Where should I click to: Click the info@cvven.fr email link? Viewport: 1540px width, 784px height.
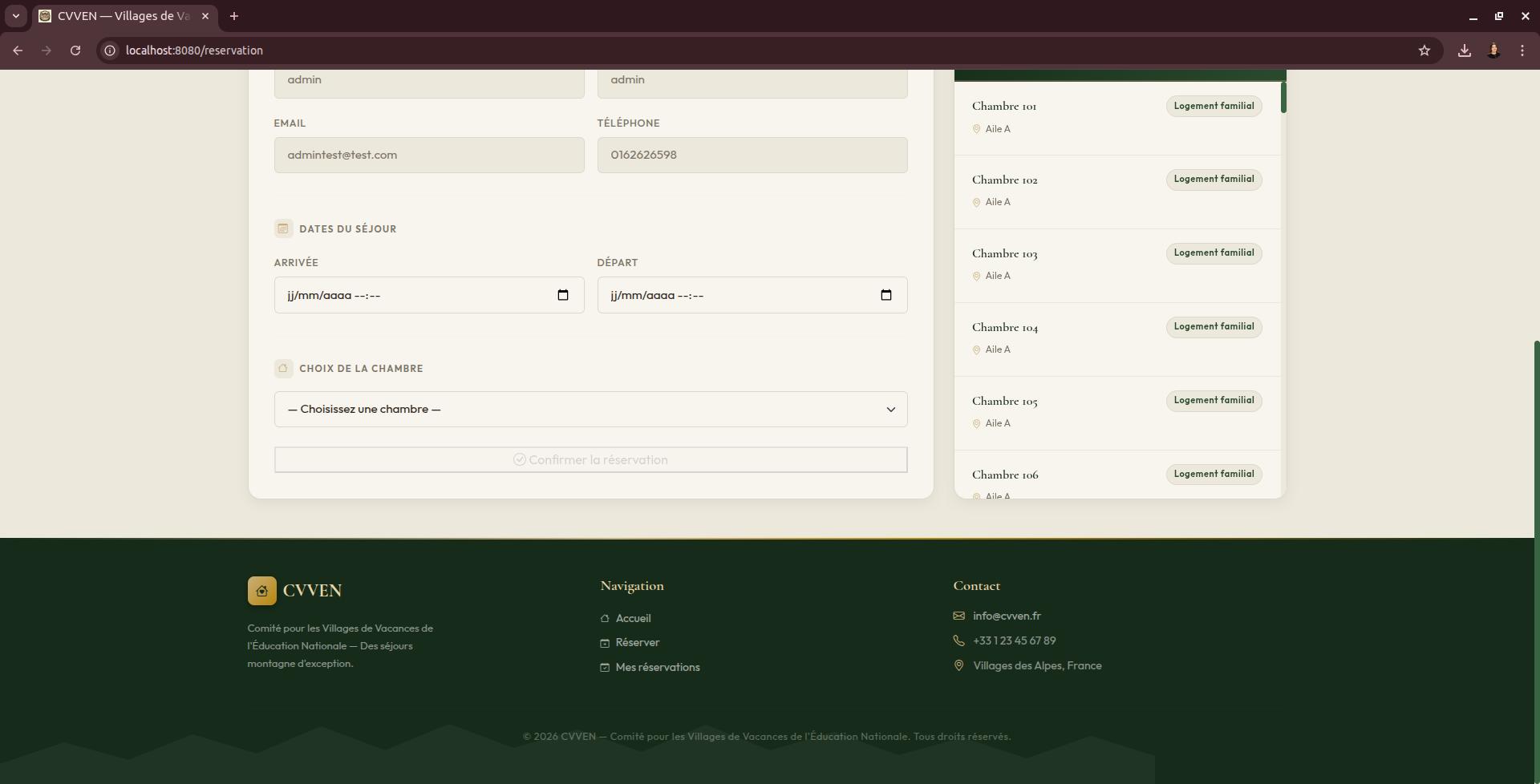(1007, 616)
